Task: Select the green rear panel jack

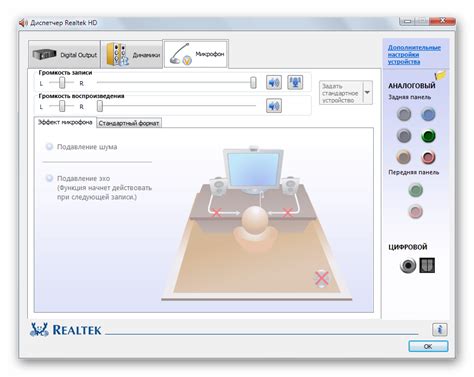Action: tap(428, 136)
